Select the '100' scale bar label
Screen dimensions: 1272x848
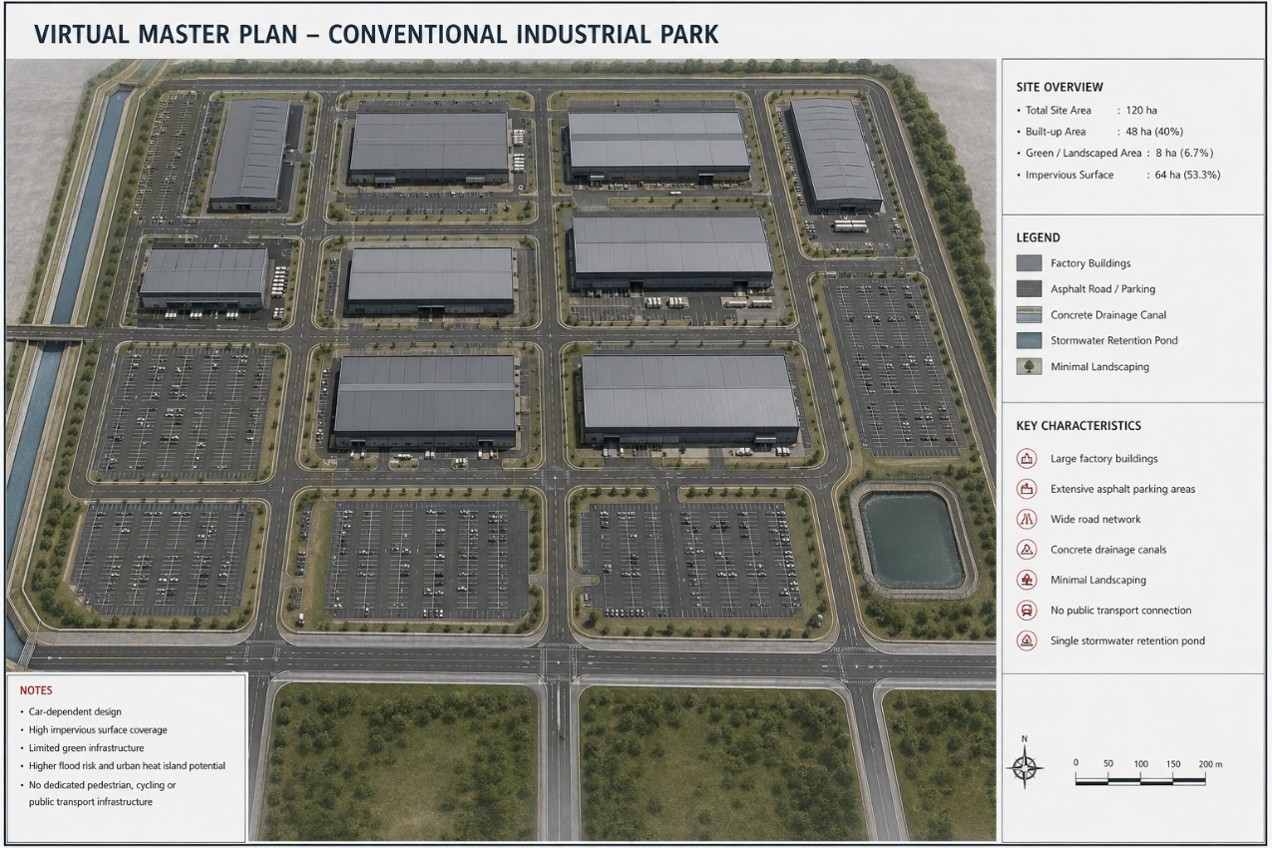[x=1140, y=764]
